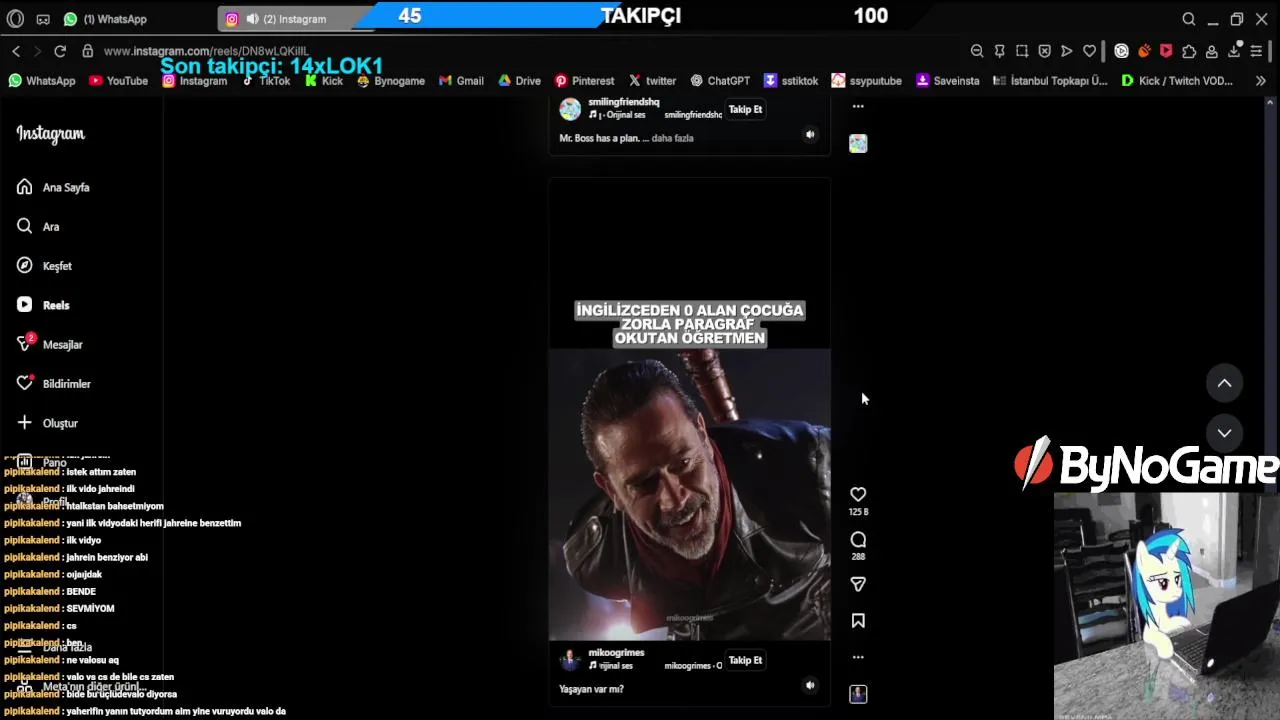Screen dimensions: 1280x720
Task: Open the Kick / Twitch VOD bookmark
Action: click(1177, 81)
